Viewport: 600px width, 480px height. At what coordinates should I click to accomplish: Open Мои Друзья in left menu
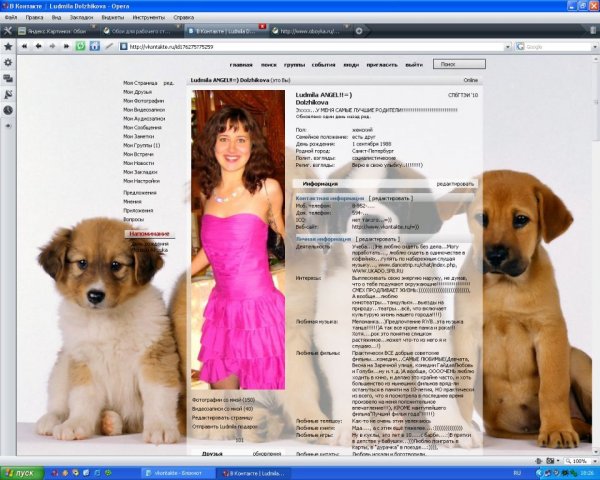point(137,92)
